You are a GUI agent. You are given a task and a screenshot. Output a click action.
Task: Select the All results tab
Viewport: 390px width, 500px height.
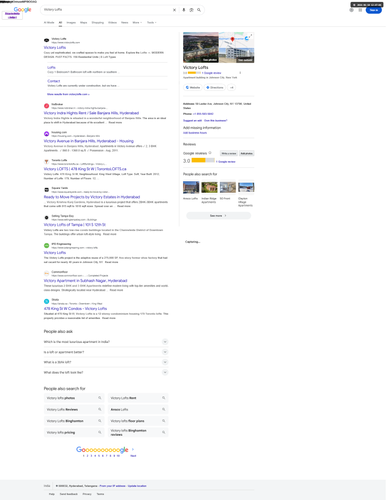[x=60, y=23]
